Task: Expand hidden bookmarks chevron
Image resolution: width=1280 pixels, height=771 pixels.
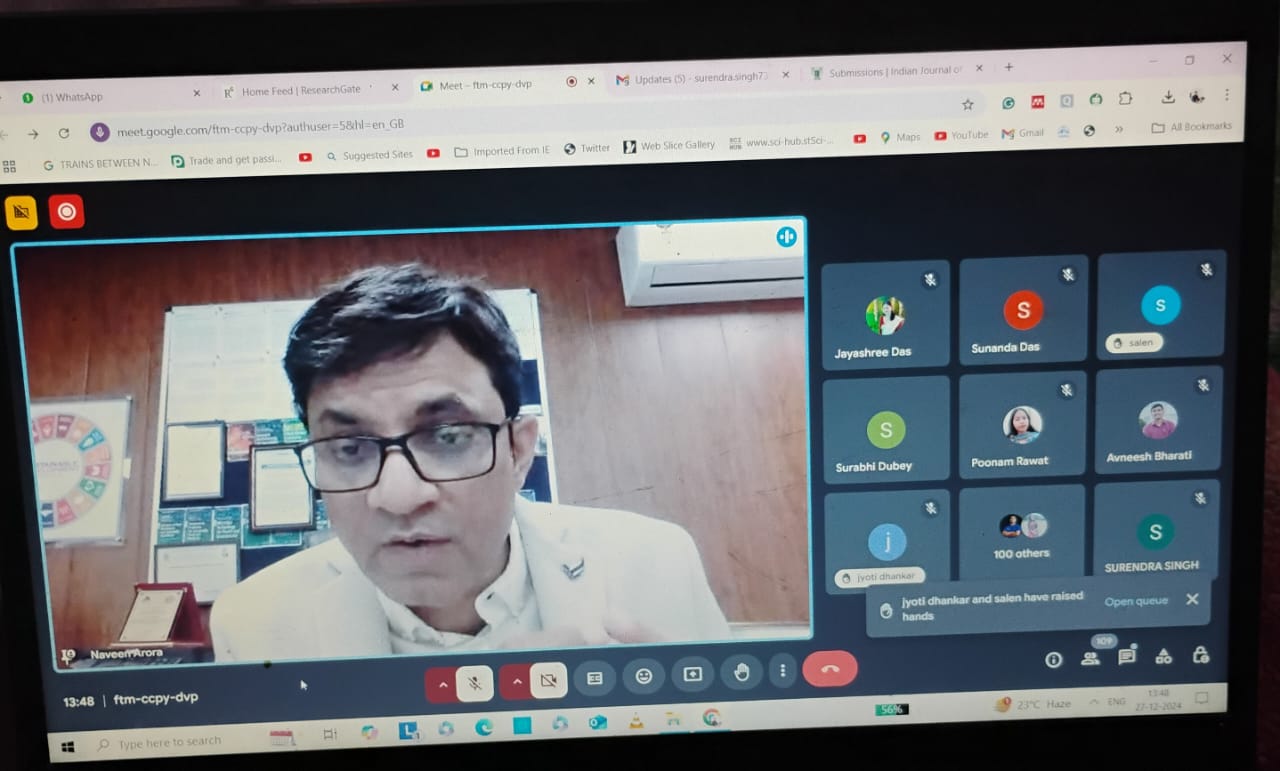Action: [x=1118, y=129]
